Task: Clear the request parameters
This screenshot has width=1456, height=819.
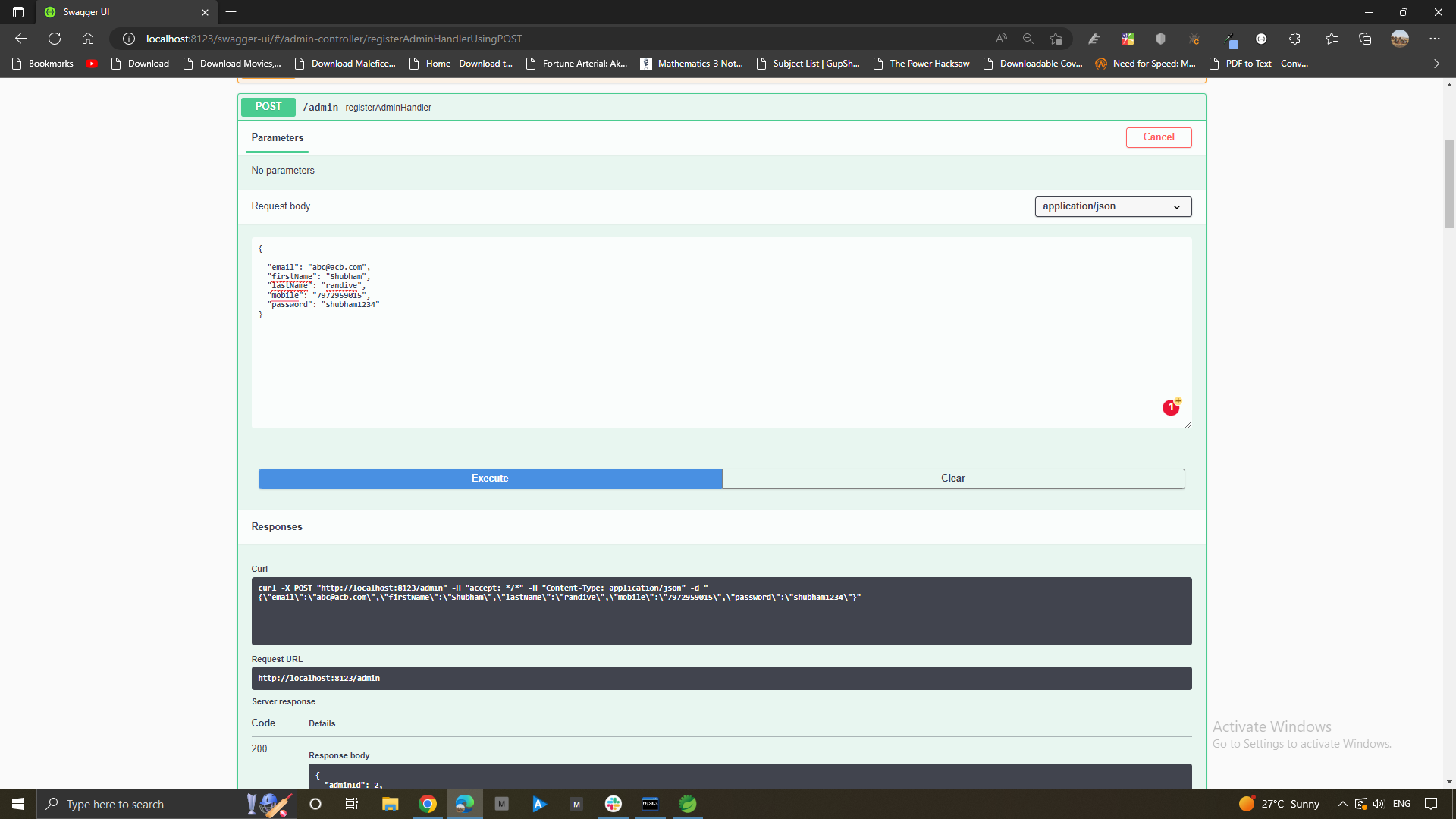Action: tap(953, 479)
